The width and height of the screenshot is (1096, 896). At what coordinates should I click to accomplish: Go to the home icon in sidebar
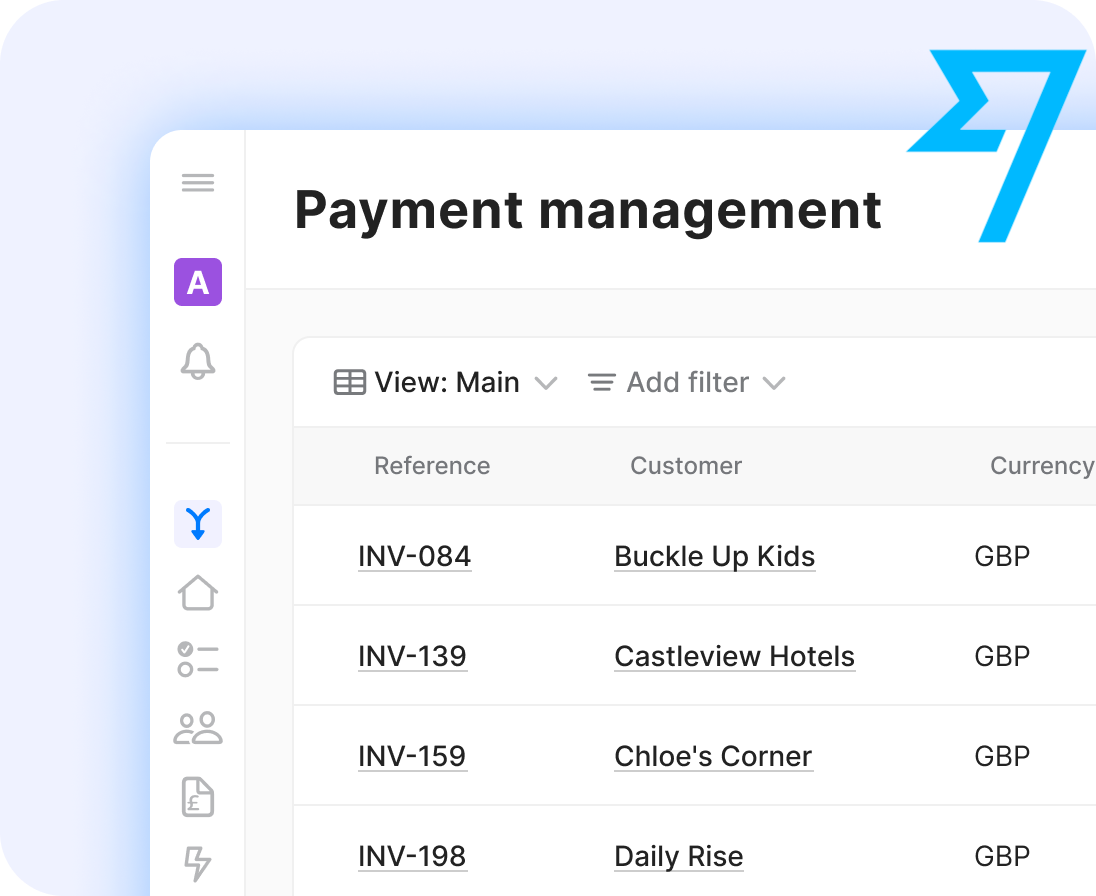(198, 593)
